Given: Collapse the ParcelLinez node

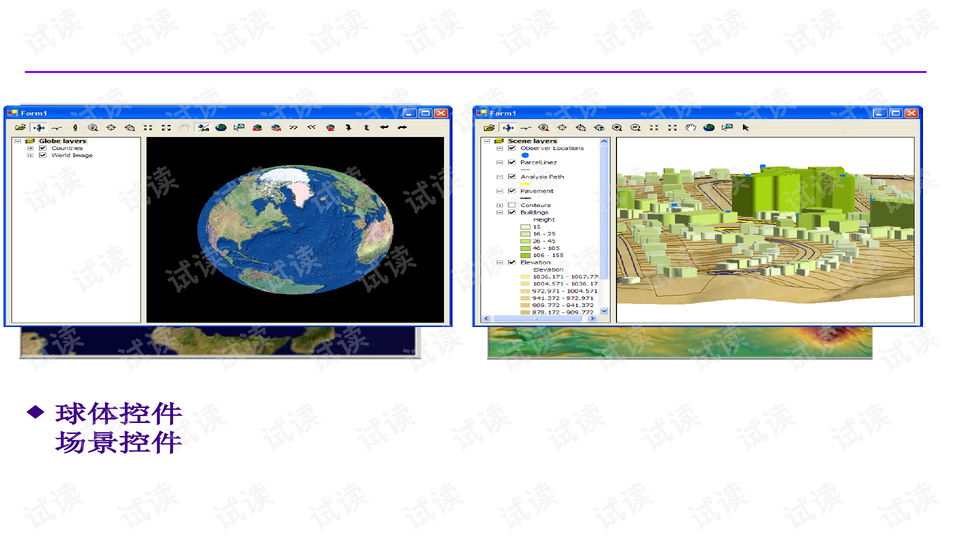Looking at the screenshot, I should 500,162.
